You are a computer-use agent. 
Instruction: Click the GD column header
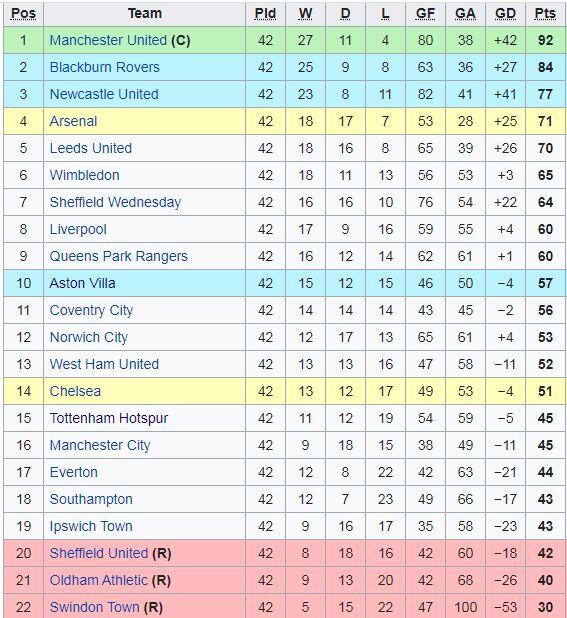pos(505,13)
